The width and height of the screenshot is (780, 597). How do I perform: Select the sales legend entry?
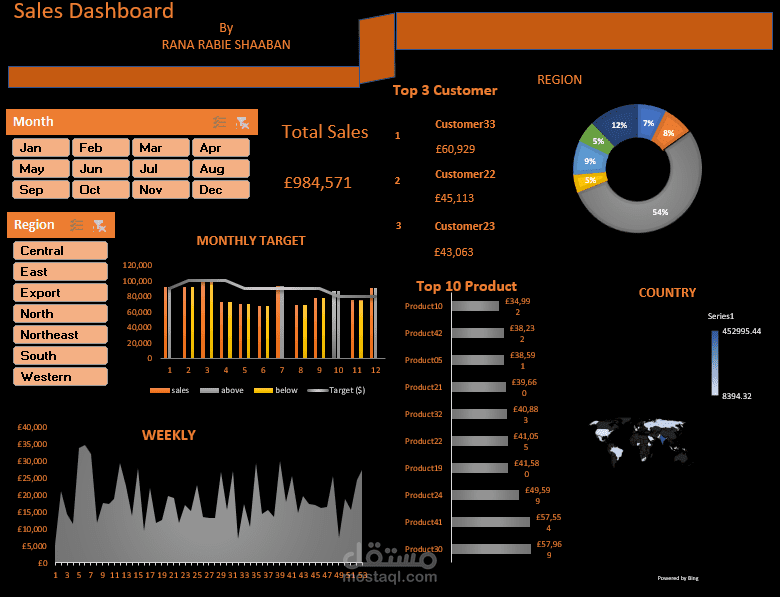169,391
